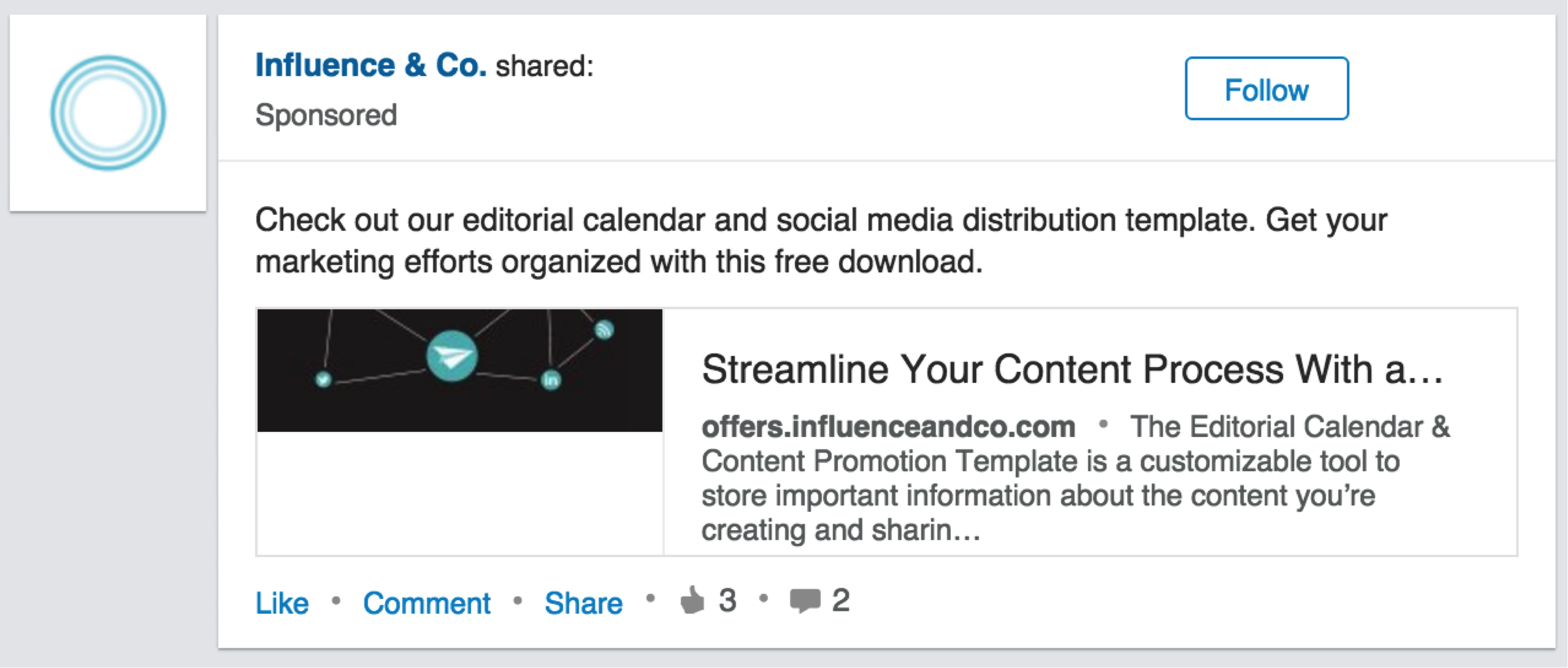The width and height of the screenshot is (1568, 668).
Task: Click the likes count number 3
Action: (727, 600)
